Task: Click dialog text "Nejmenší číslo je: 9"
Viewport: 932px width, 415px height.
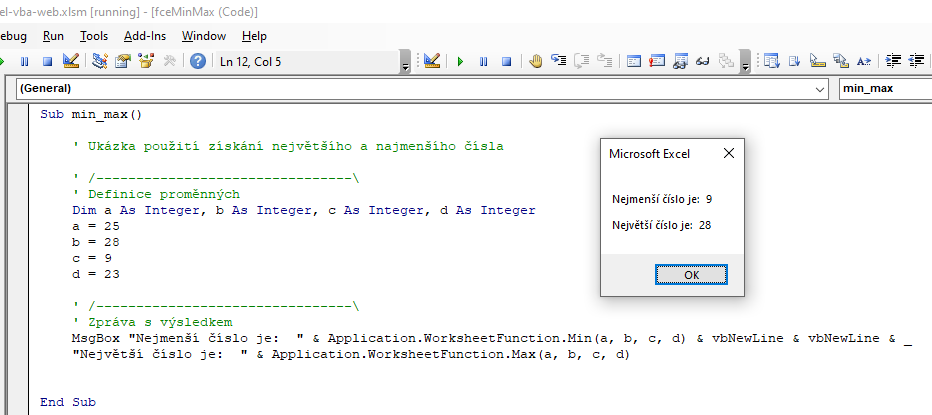Action: pyautogui.click(x=662, y=199)
